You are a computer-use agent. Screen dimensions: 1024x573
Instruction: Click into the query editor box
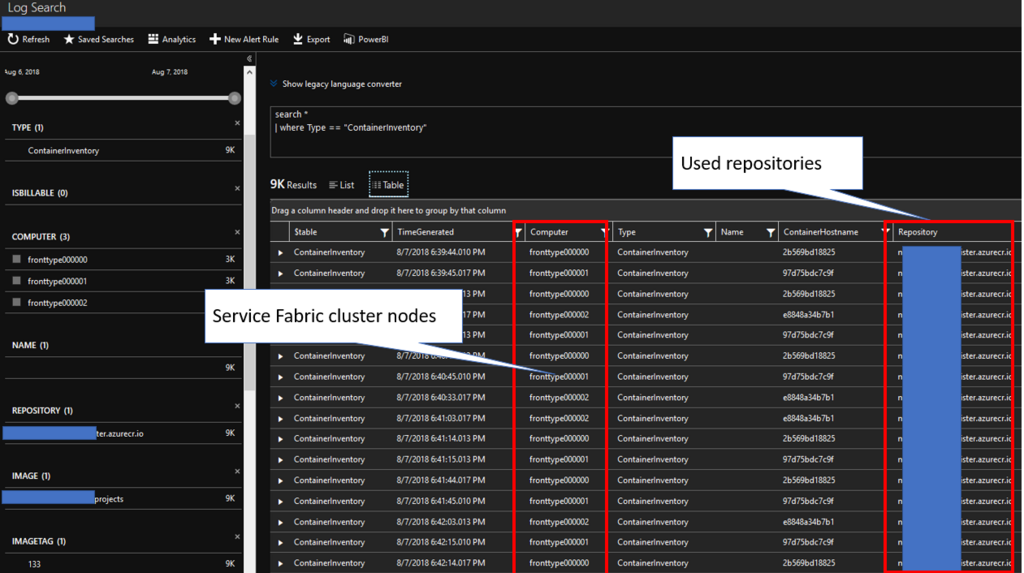(x=645, y=132)
